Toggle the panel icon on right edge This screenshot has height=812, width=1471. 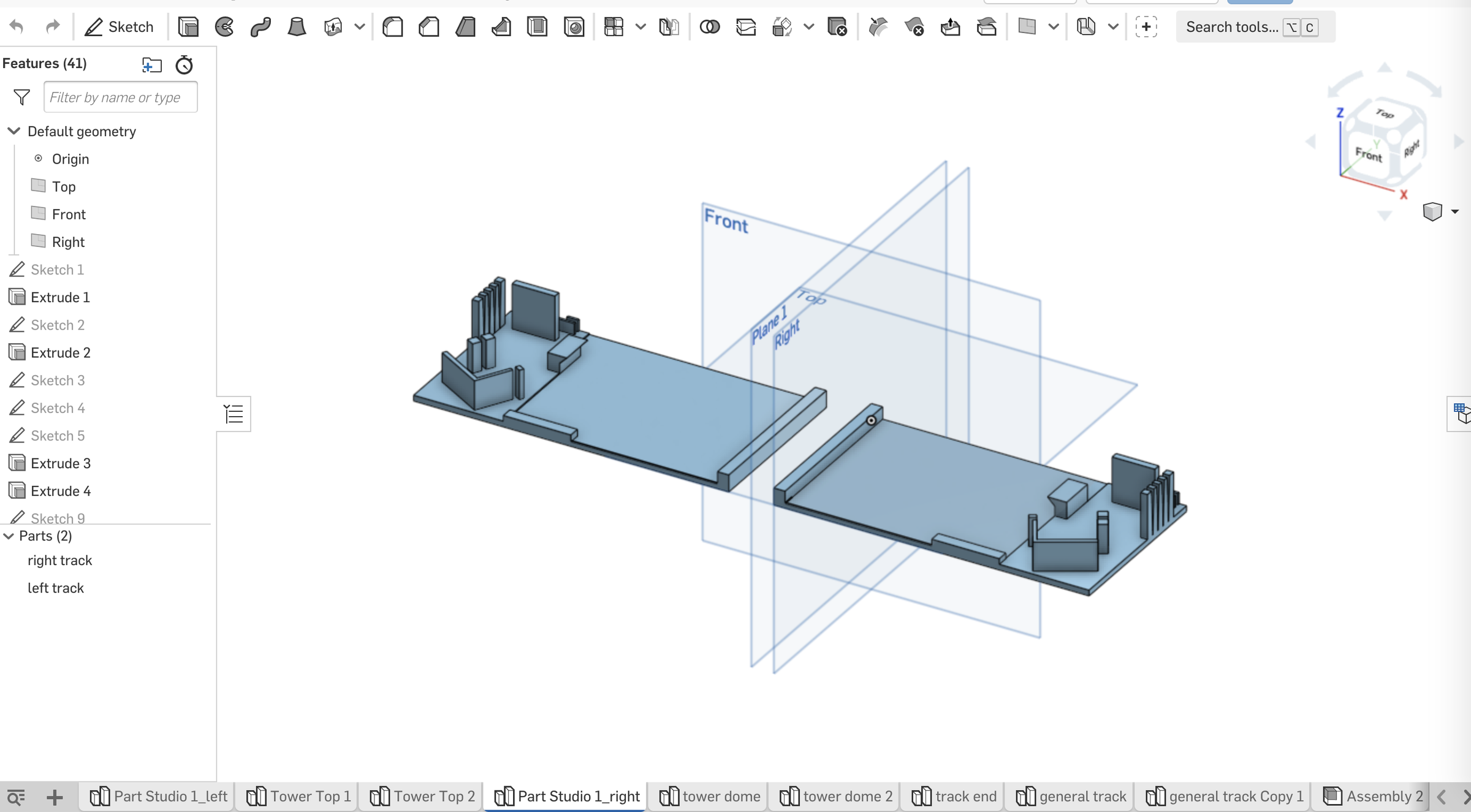(1462, 414)
